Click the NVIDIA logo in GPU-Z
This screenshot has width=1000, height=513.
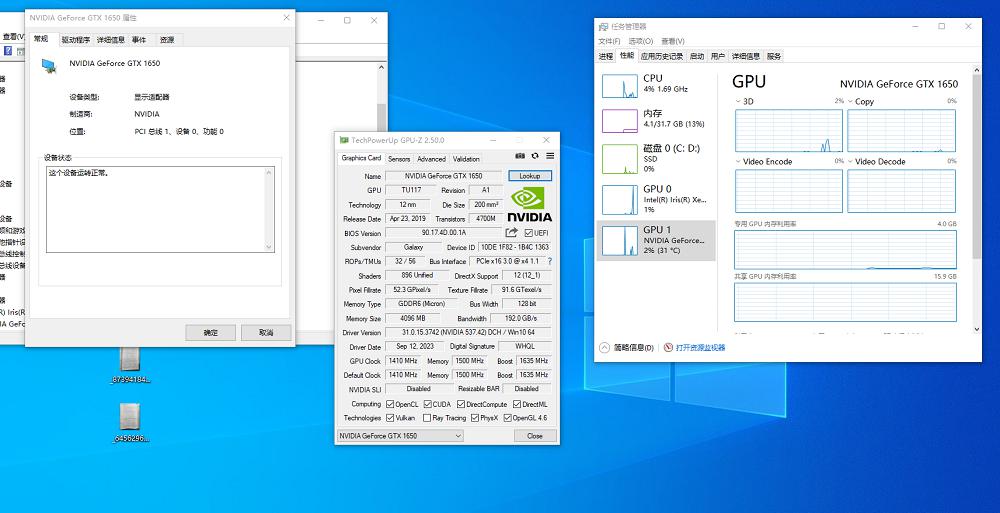tap(529, 203)
